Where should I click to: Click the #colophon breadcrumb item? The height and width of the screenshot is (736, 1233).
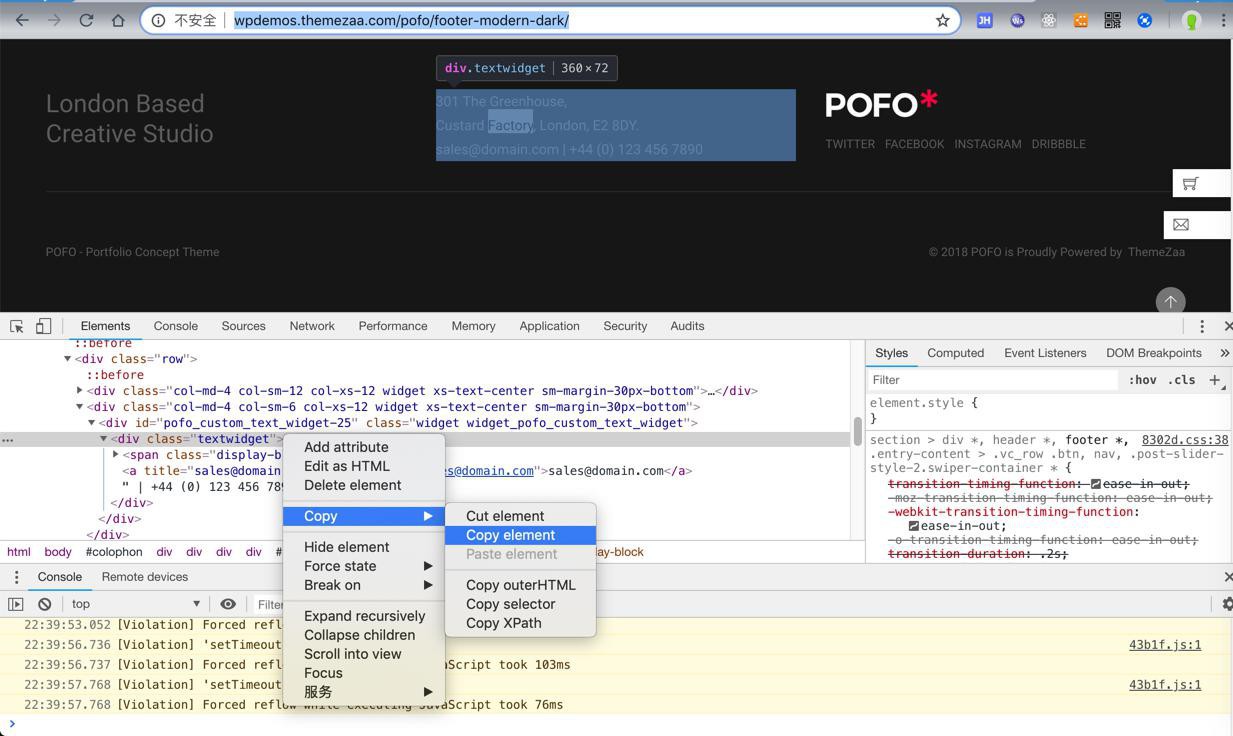pos(114,552)
